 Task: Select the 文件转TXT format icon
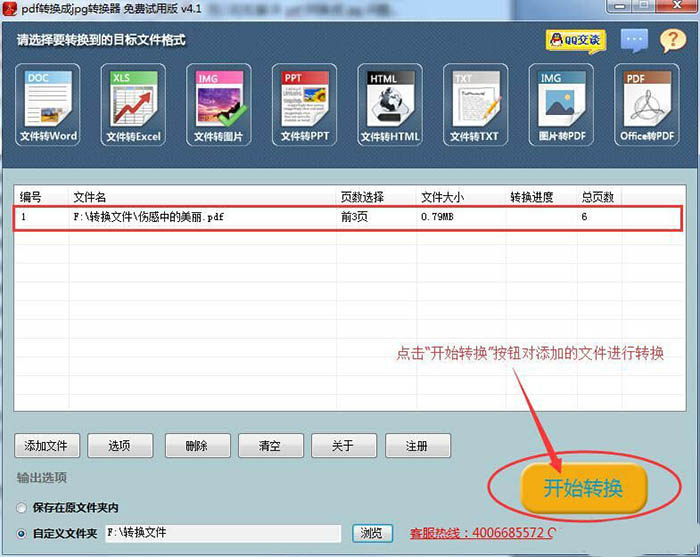click(x=475, y=105)
